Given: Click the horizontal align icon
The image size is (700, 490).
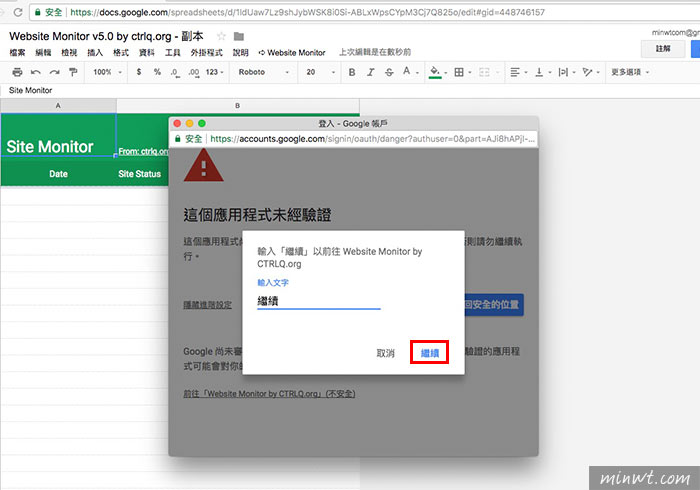Looking at the screenshot, I should tap(515, 72).
